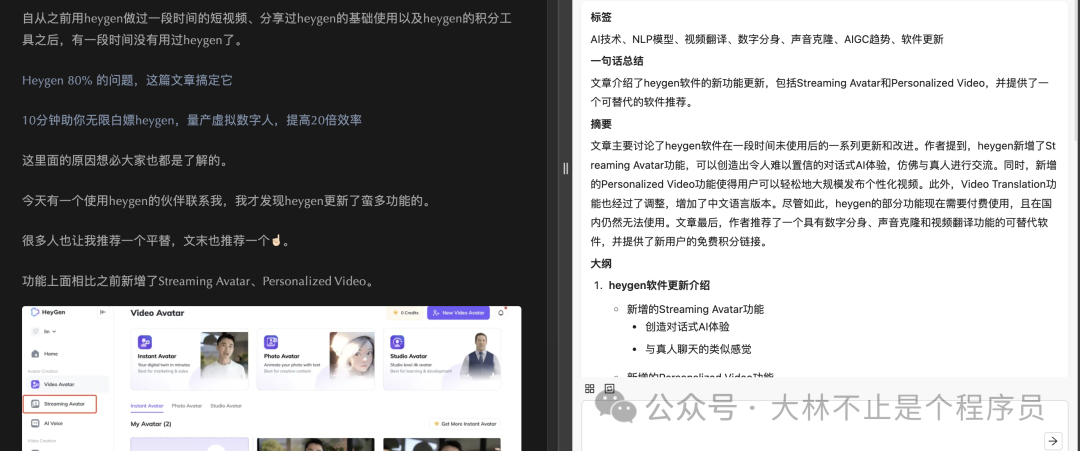1080x451 pixels.
Task: Click the Instant Avatar card icon
Action: tap(145, 342)
